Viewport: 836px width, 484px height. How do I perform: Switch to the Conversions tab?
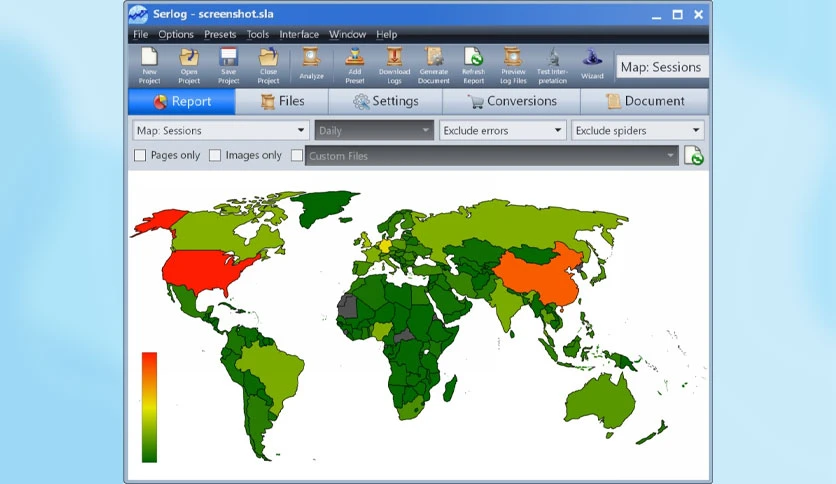point(511,101)
